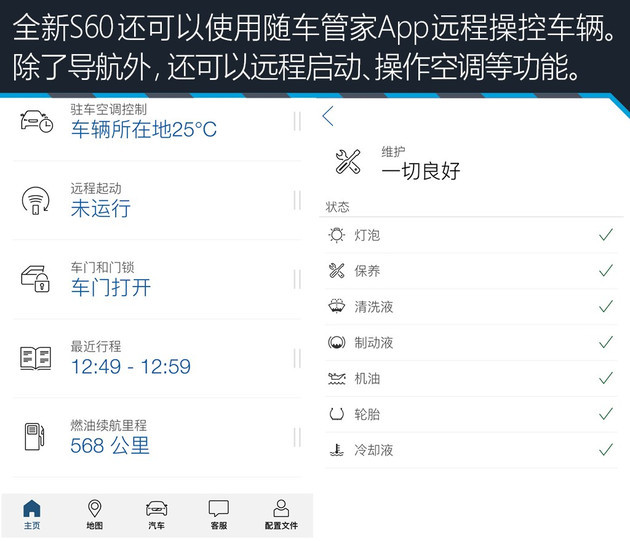Grab the handle on 驻车空调控制 row

click(x=297, y=121)
